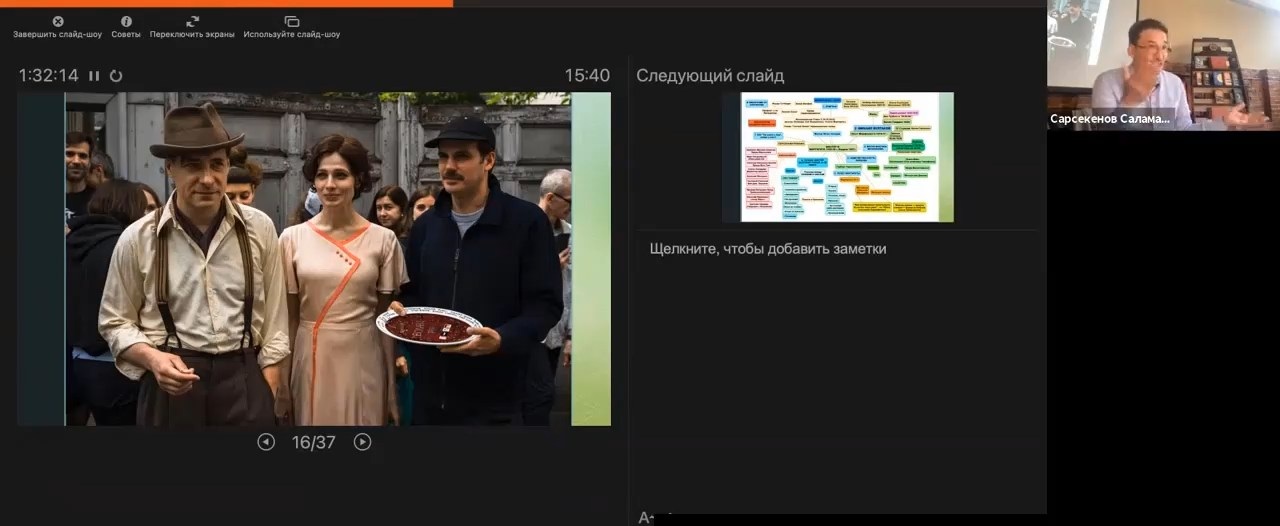Select the next slide preview thumbnail

tap(837, 157)
